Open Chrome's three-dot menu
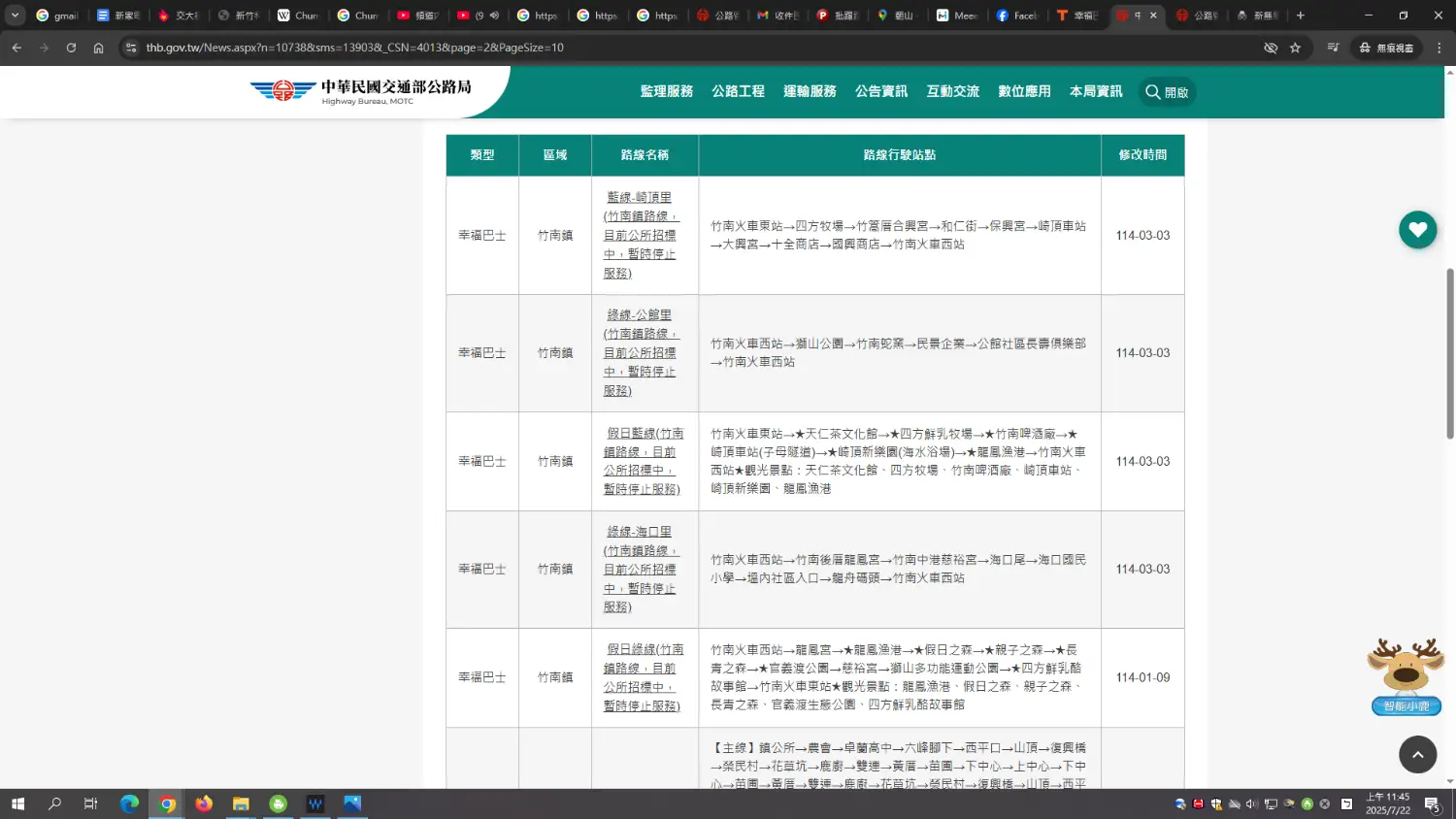Image resolution: width=1456 pixels, height=819 pixels. coord(1439,48)
